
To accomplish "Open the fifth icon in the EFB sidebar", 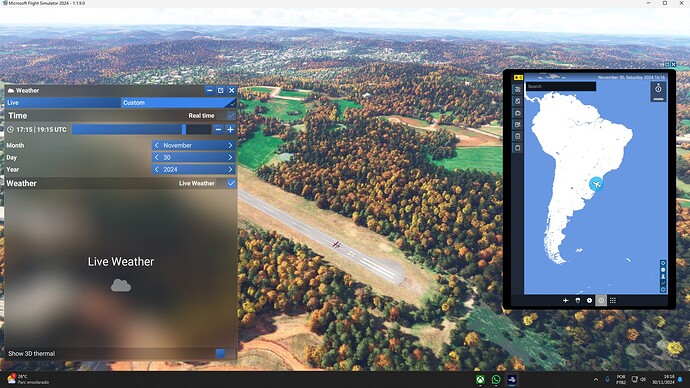I will coord(518,136).
